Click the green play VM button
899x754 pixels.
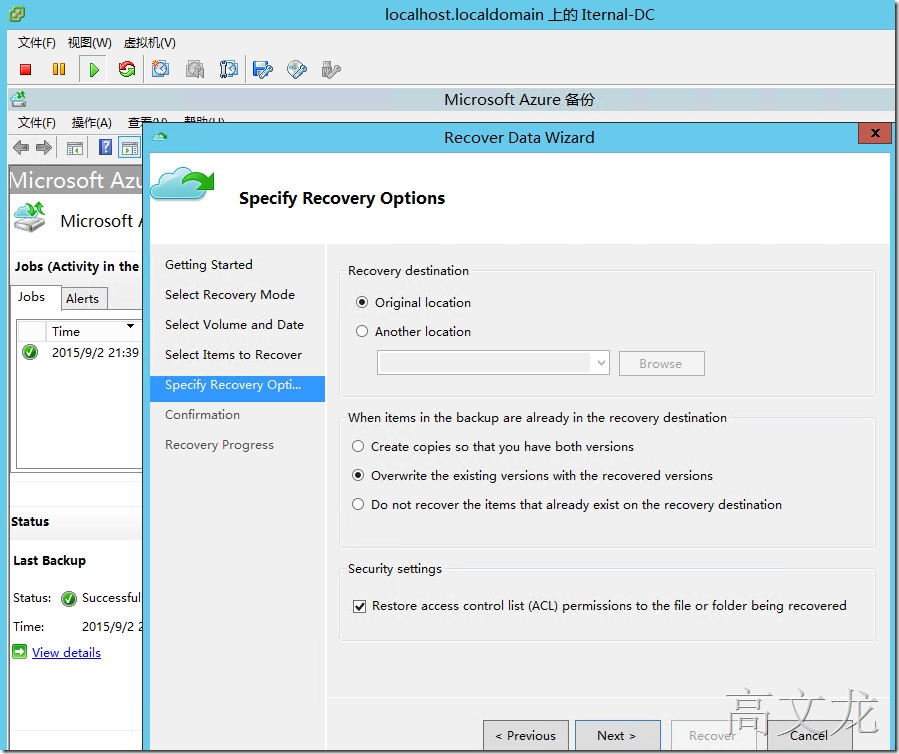(x=94, y=70)
